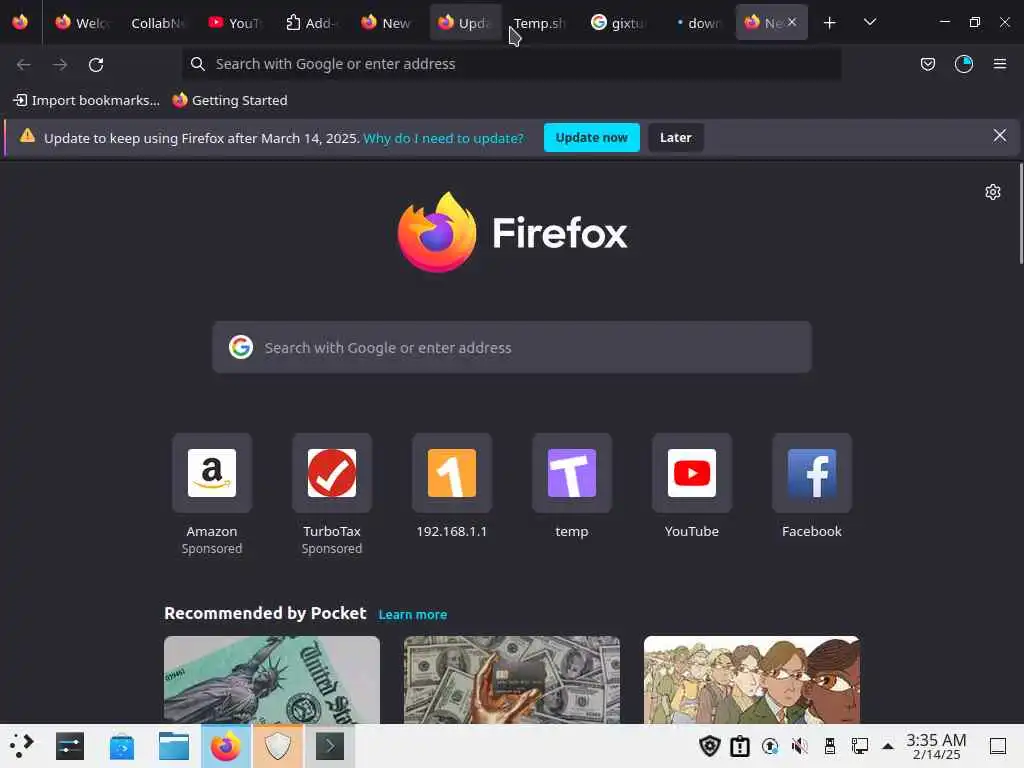Viewport: 1024px width, 768px height.
Task: Open Save to Pocket icon
Action: click(x=927, y=64)
